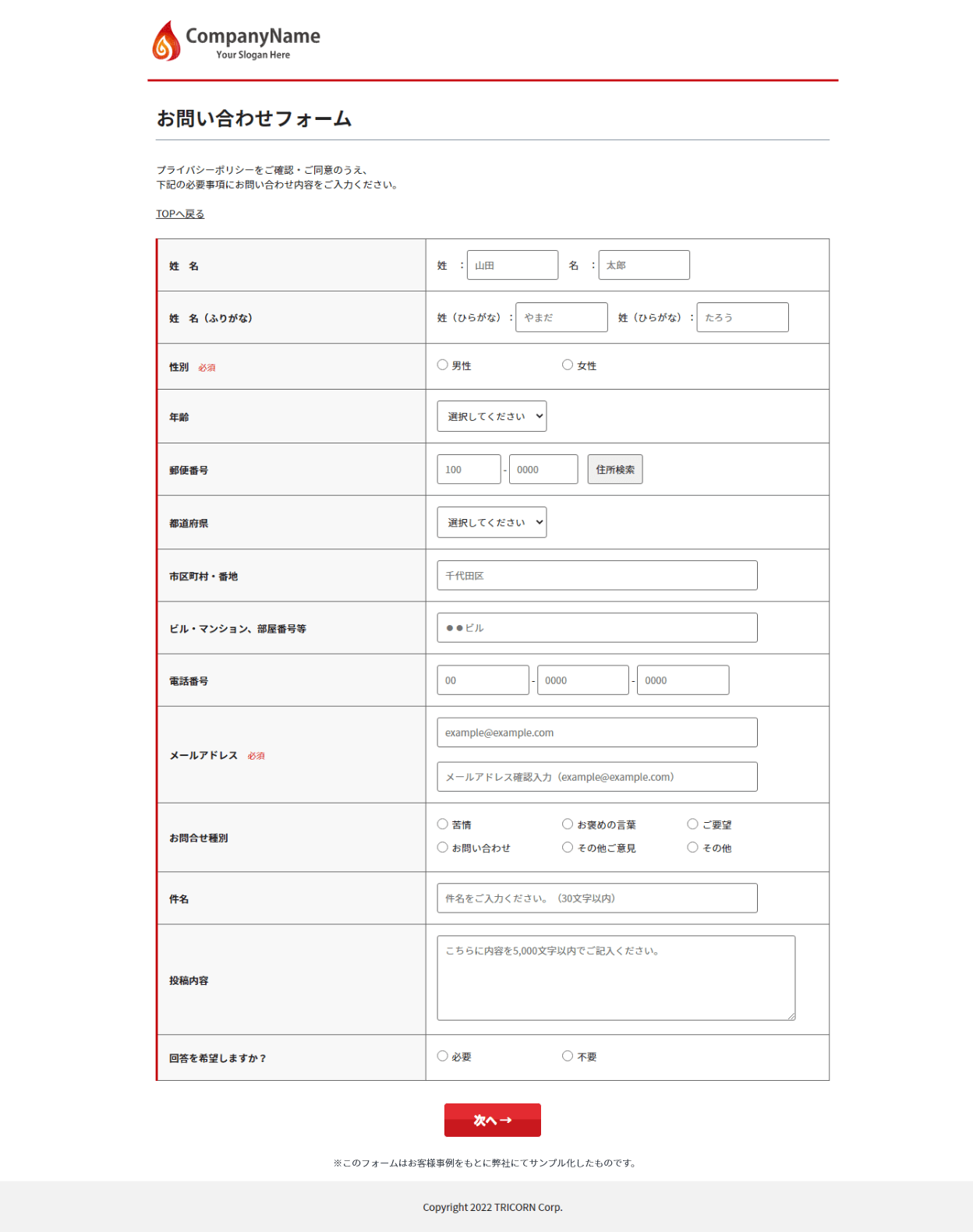This screenshot has width=973, height=1232.
Task: Select the お問い合わせ radio option
Action: click(x=443, y=847)
